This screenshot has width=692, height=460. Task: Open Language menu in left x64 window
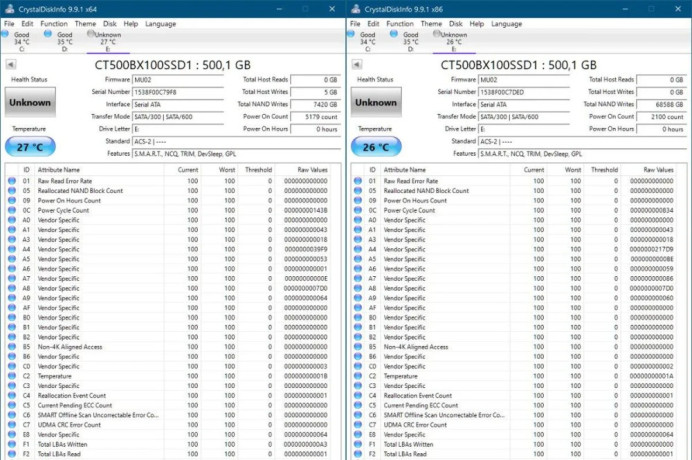[x=161, y=24]
